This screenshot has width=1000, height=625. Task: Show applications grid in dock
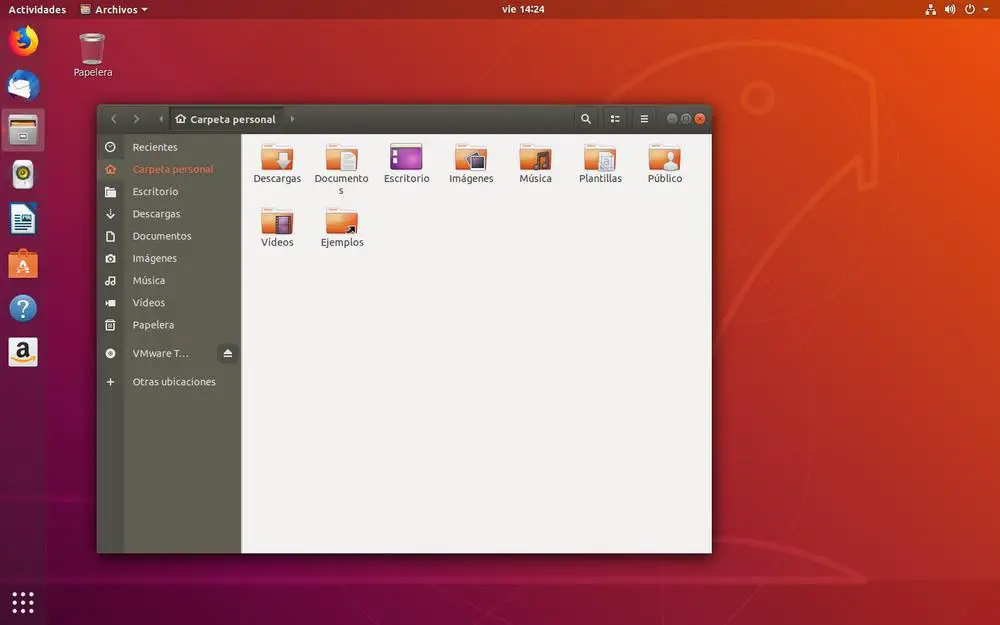pyautogui.click(x=23, y=601)
